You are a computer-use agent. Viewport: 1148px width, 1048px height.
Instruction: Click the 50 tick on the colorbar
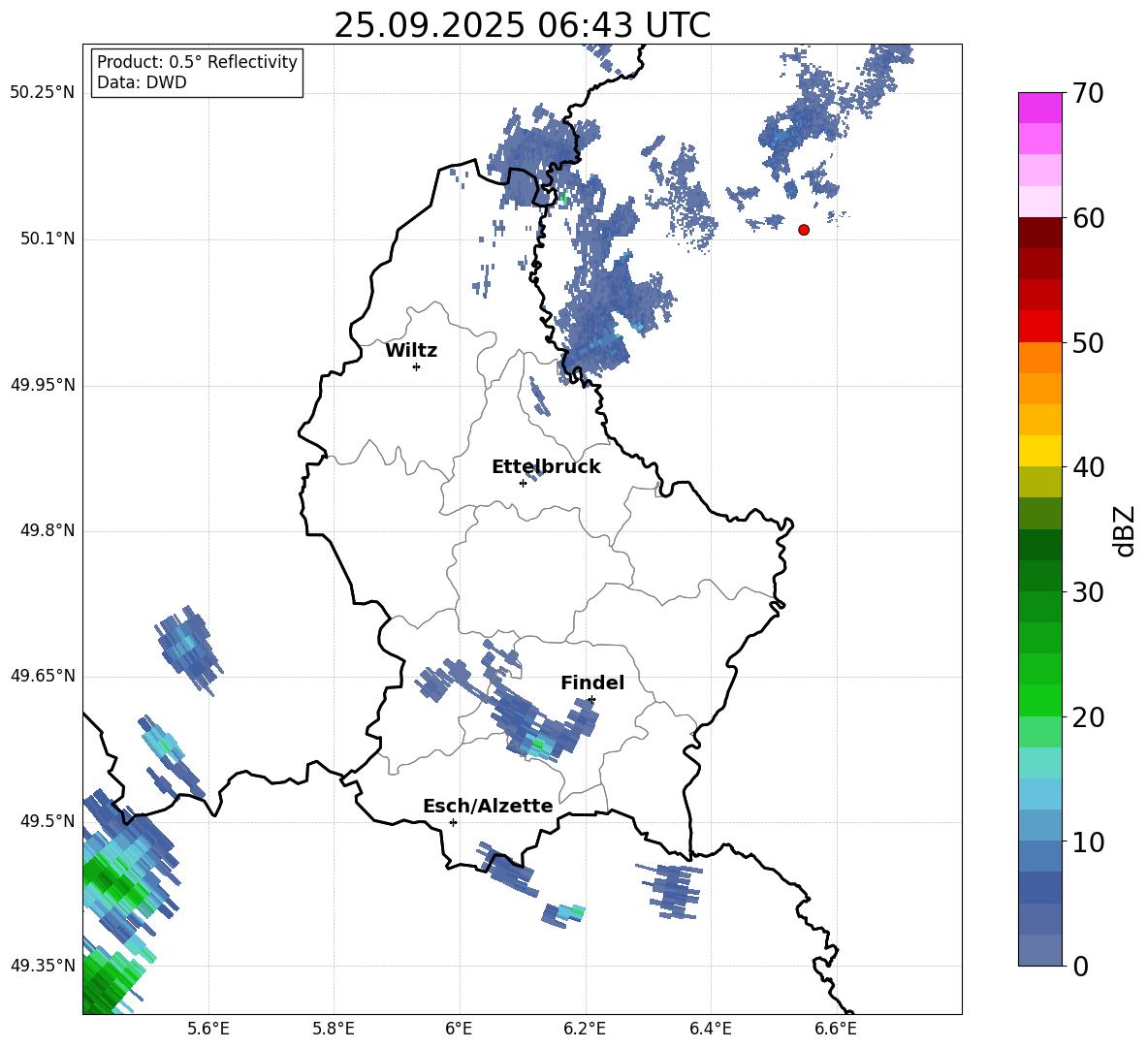[1088, 342]
